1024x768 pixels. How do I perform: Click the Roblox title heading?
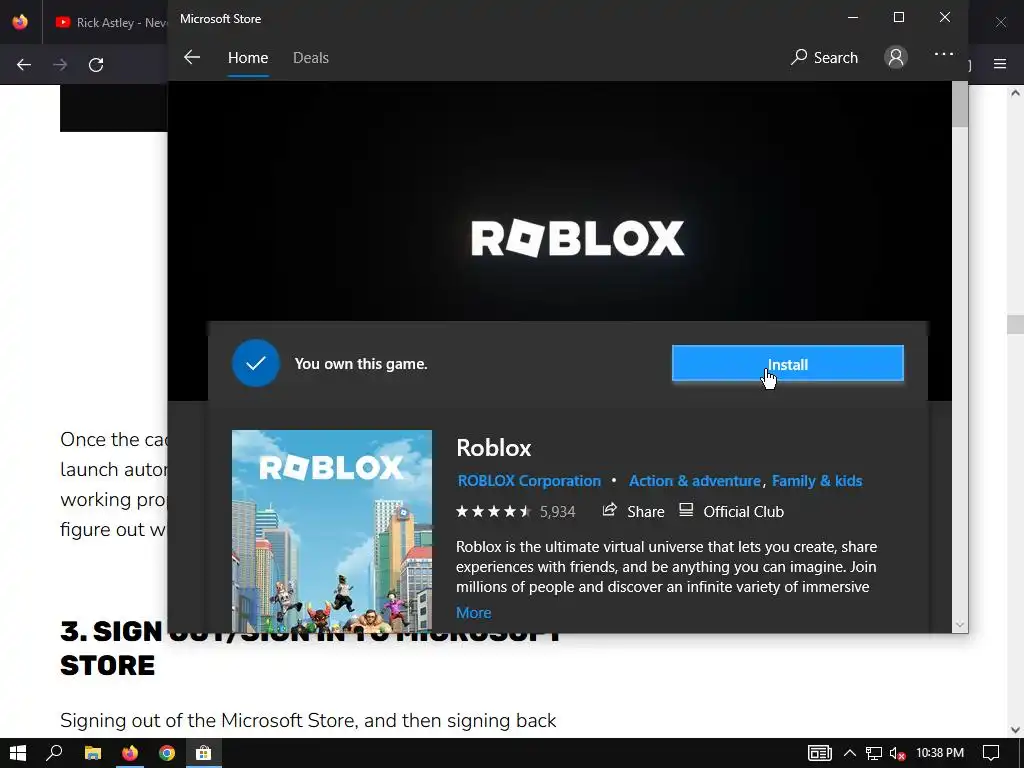tap(494, 448)
